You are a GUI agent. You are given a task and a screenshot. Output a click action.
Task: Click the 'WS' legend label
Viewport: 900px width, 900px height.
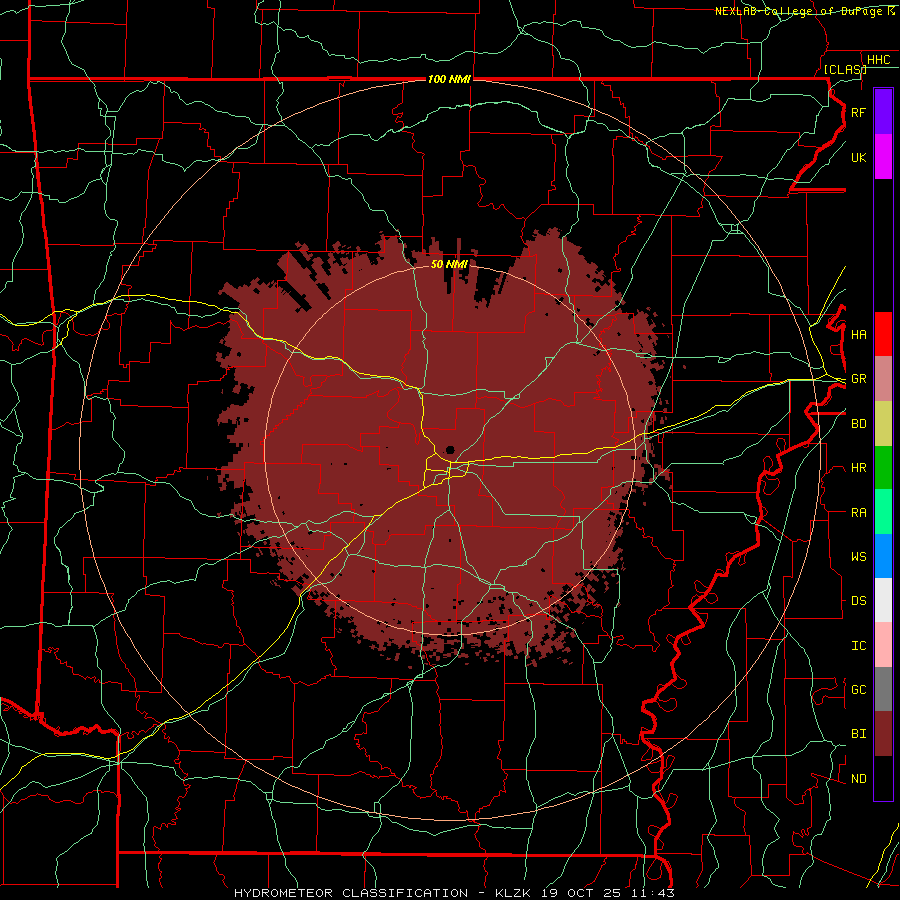858,557
